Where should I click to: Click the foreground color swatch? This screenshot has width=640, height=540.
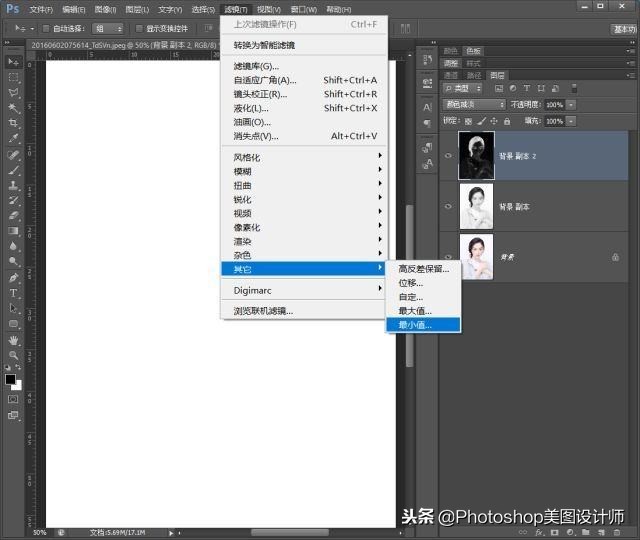click(10, 379)
